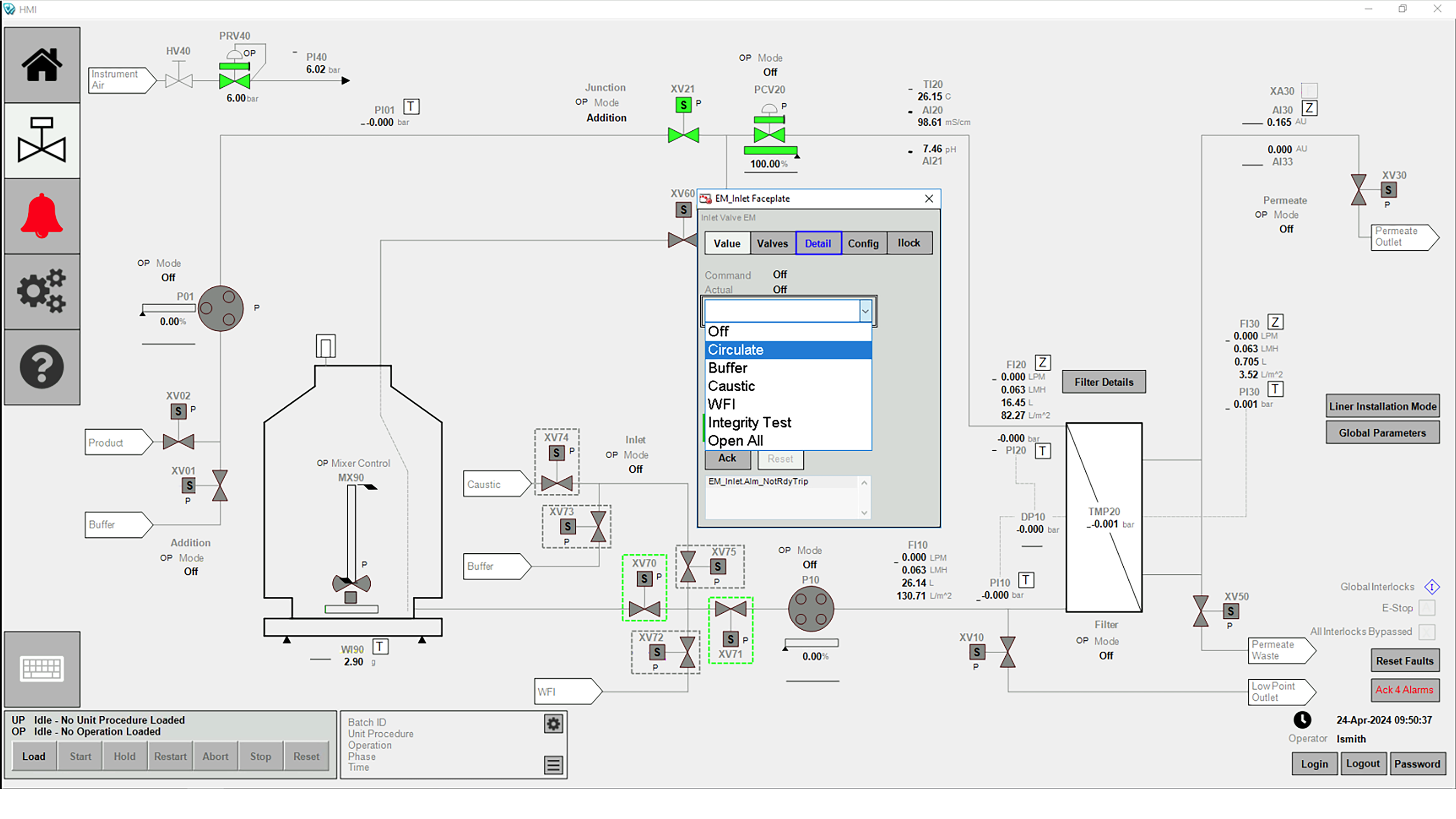The width and height of the screenshot is (1456, 819).
Task: Click the XA30 alarm indicator box
Action: pos(1309,90)
